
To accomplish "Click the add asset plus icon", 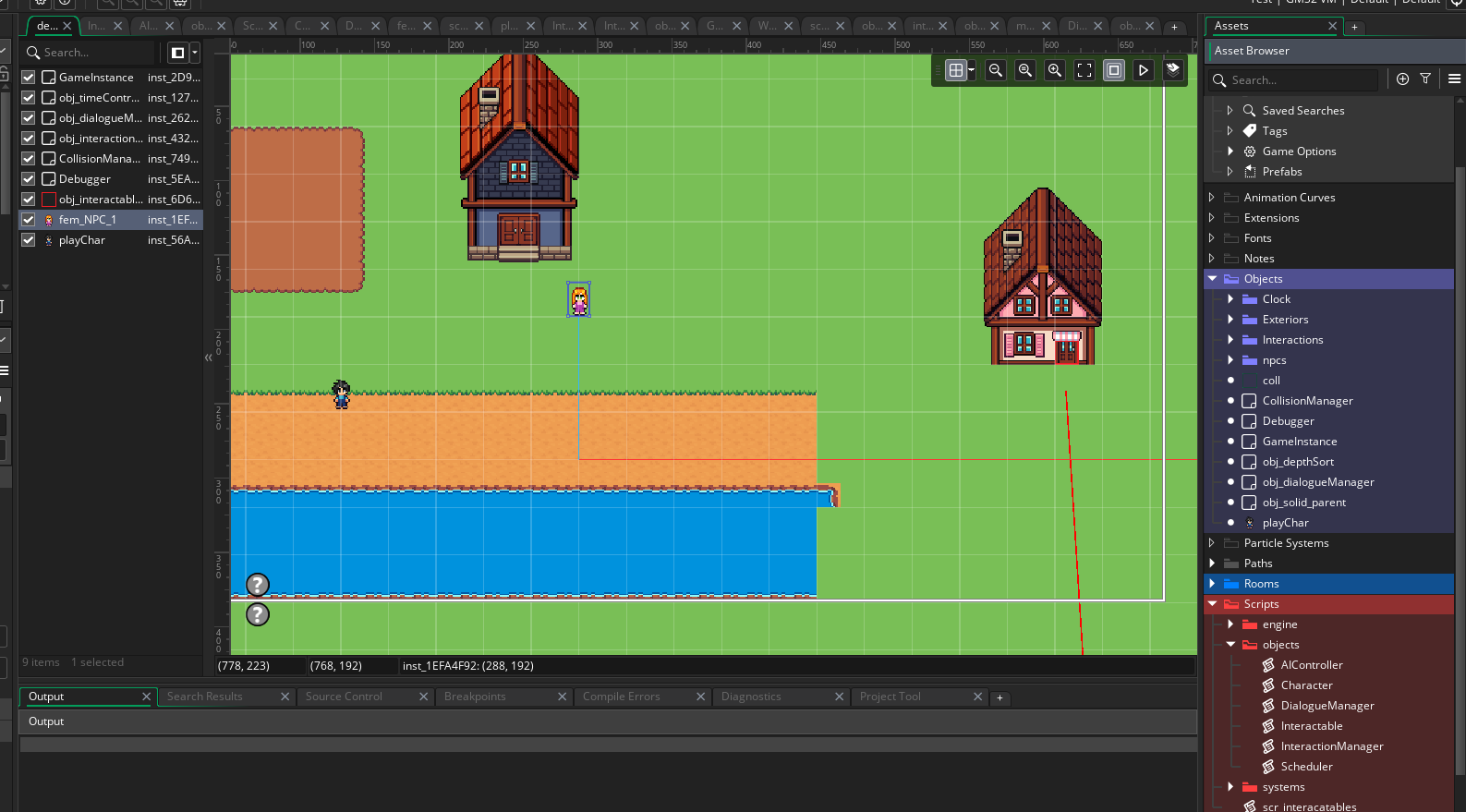I will coord(1402,79).
